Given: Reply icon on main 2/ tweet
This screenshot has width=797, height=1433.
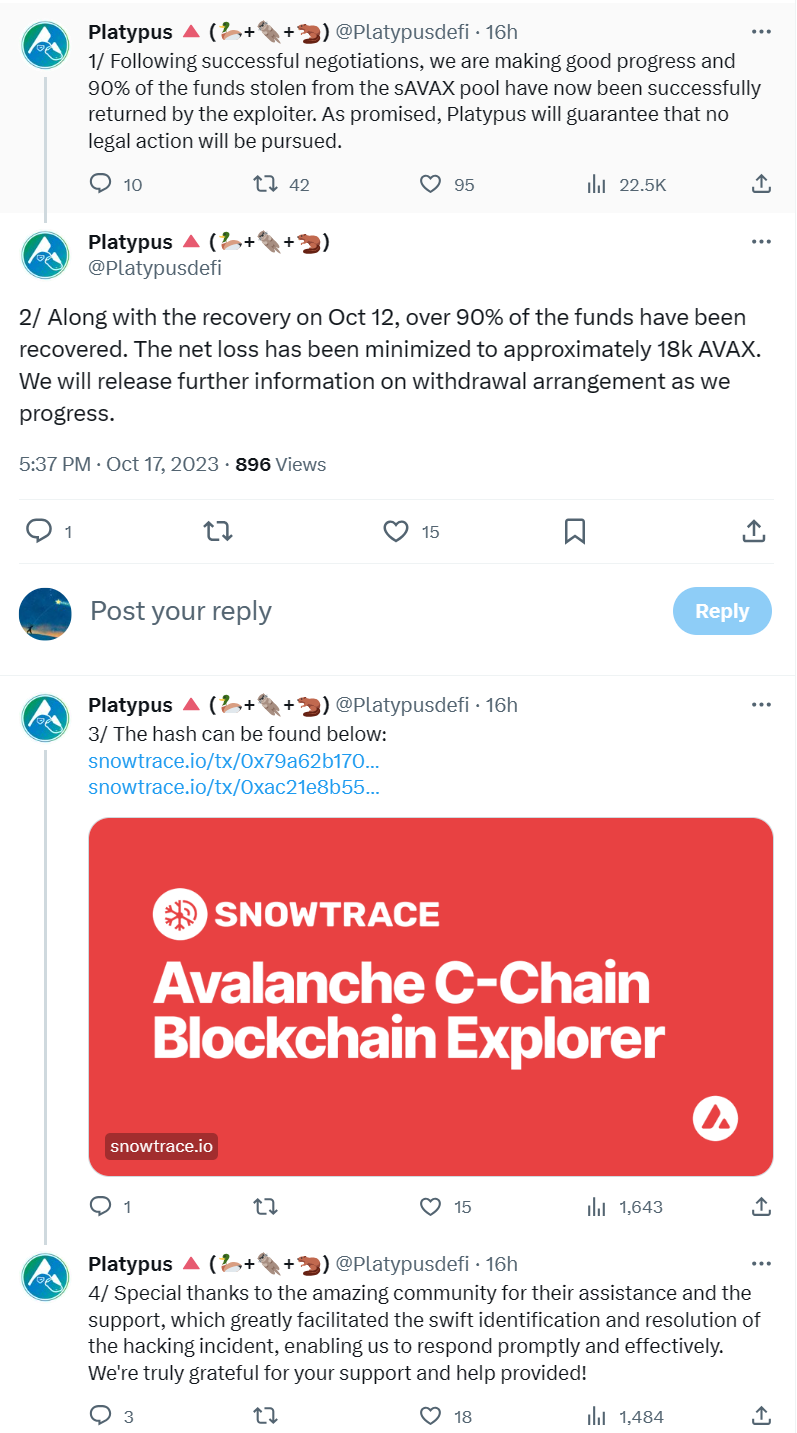Looking at the screenshot, I should coord(38,531).
